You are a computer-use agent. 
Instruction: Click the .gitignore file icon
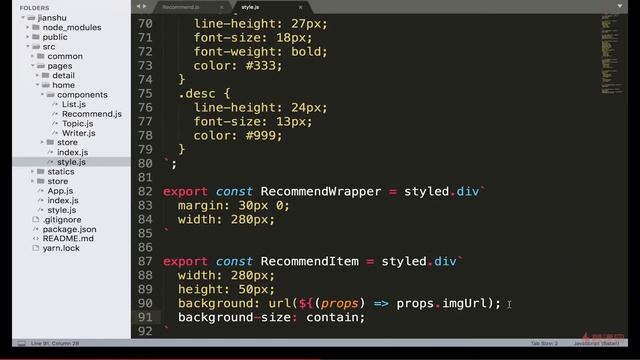[36, 220]
